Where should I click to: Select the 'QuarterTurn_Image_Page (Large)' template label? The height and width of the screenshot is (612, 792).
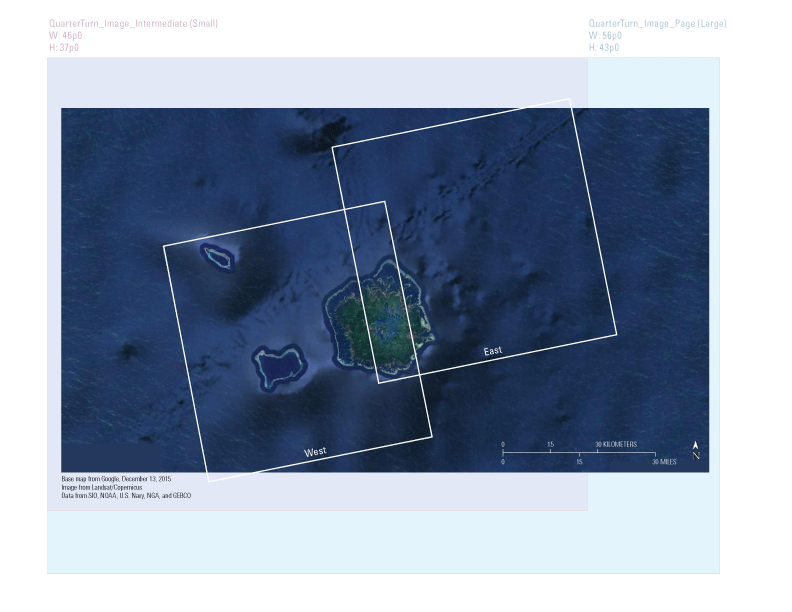657,23
